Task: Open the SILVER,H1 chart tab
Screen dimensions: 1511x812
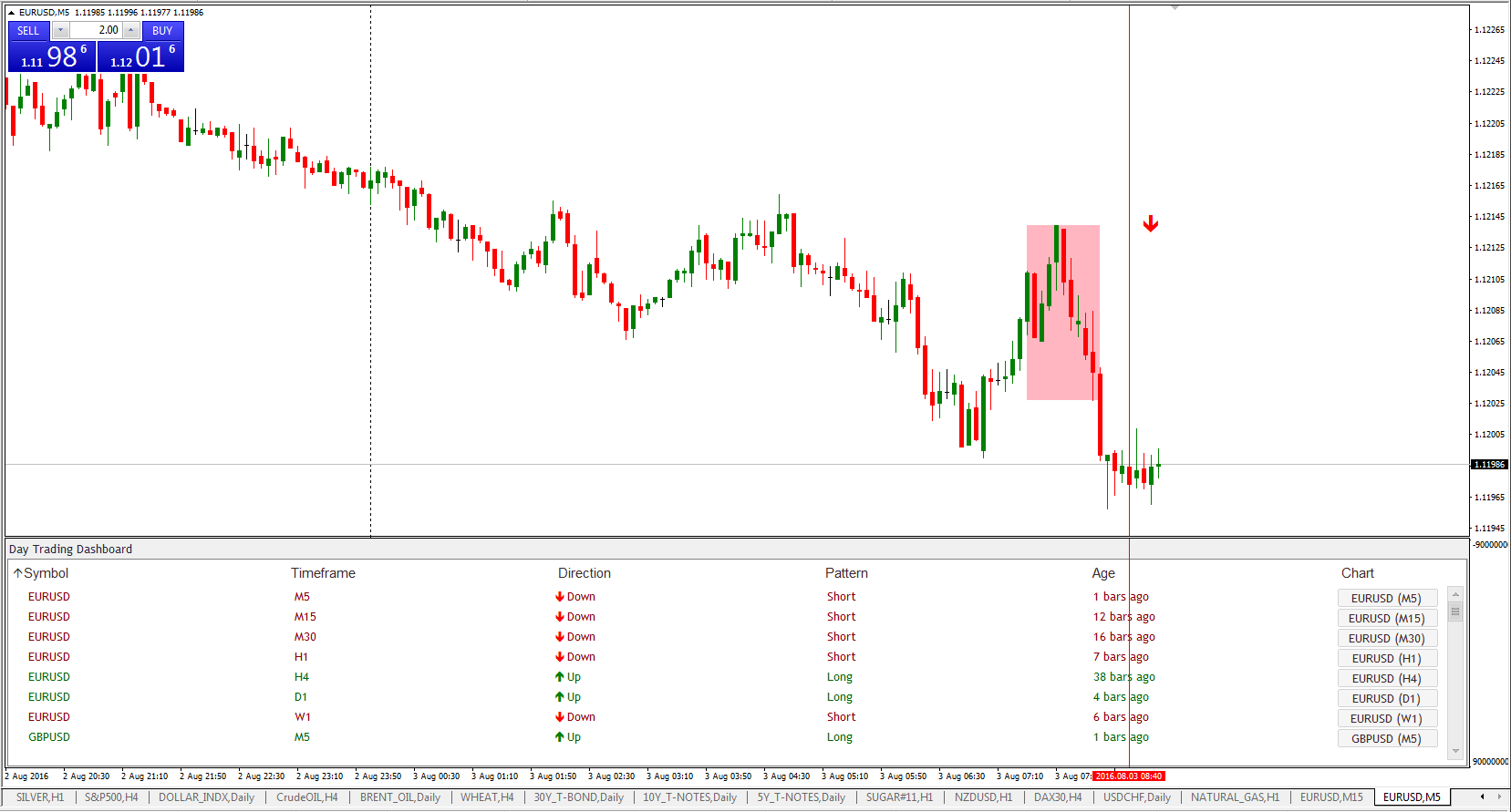Action: [40, 797]
